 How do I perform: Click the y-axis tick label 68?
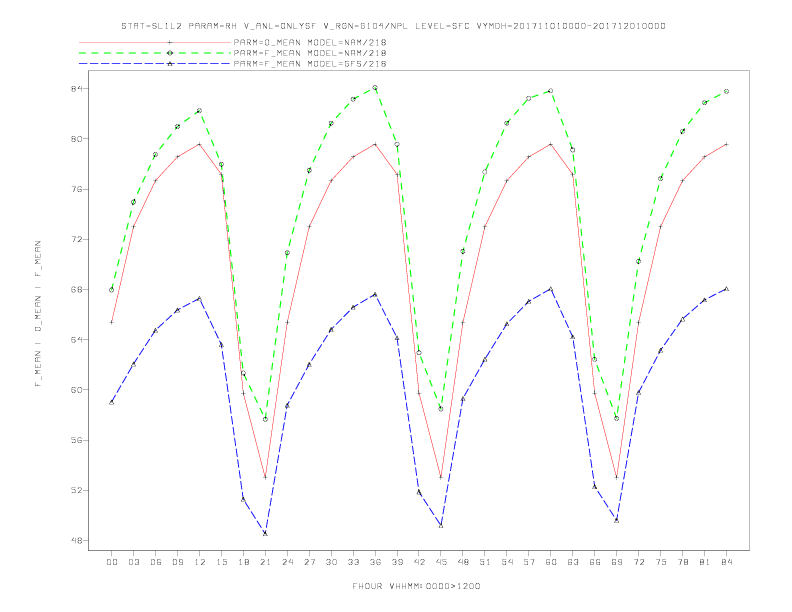pyautogui.click(x=76, y=290)
